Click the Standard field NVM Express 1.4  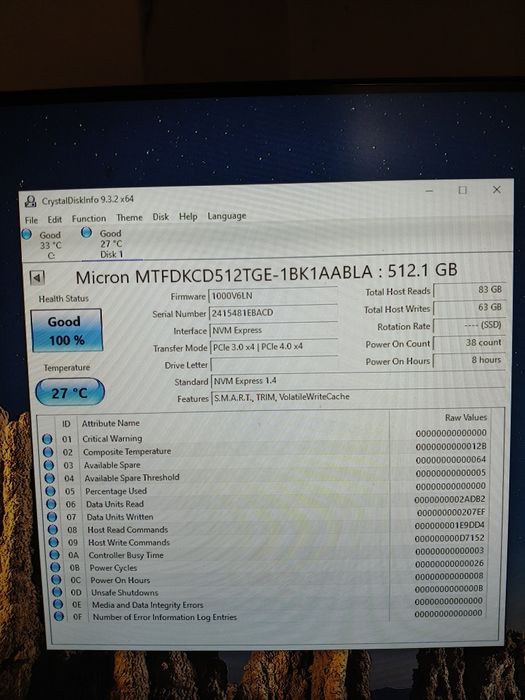[358, 380]
